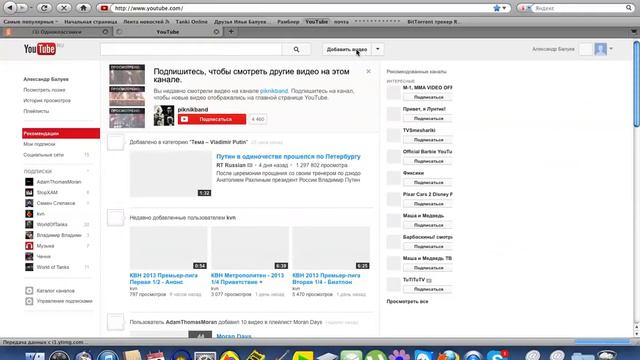The width and height of the screenshot is (640, 360).
Task: Open Социальные сети in sidebar
Action: [x=44, y=155]
